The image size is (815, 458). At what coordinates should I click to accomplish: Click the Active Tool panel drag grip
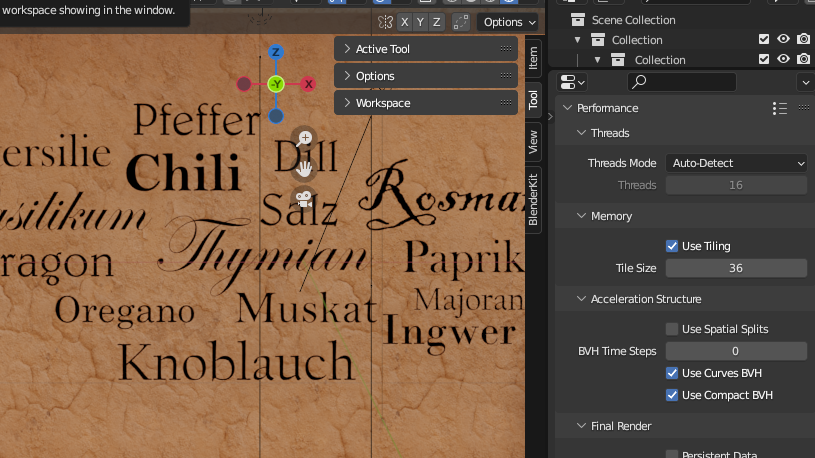(x=506, y=48)
